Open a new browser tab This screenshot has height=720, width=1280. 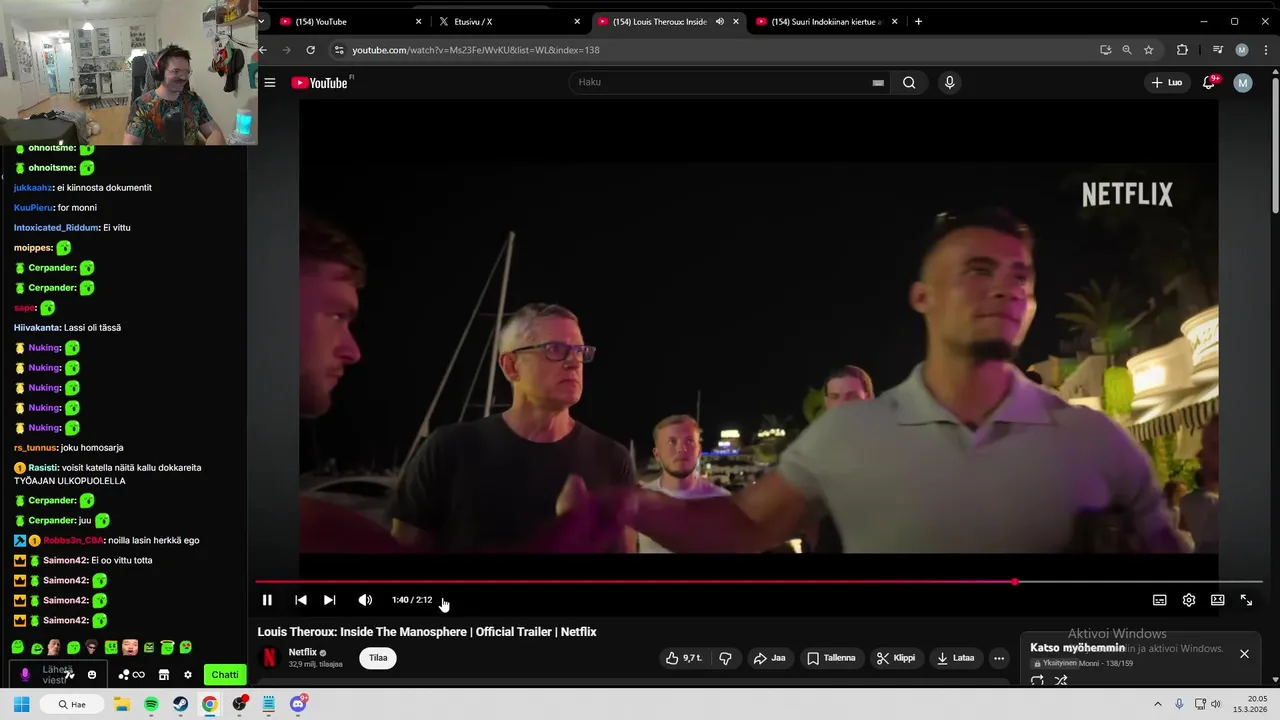[x=918, y=21]
